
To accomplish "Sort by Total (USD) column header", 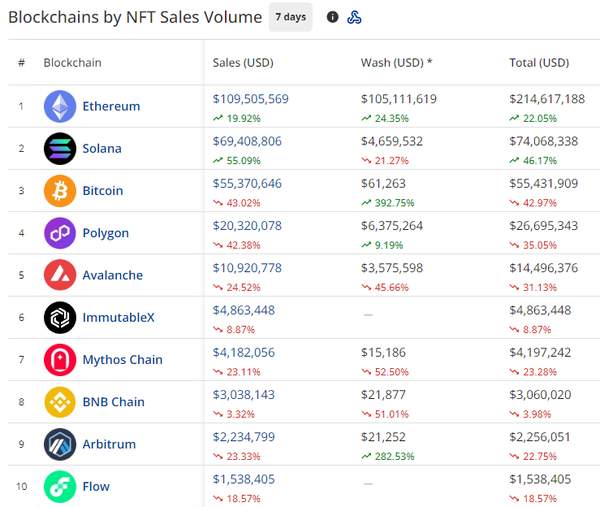I will tap(539, 63).
